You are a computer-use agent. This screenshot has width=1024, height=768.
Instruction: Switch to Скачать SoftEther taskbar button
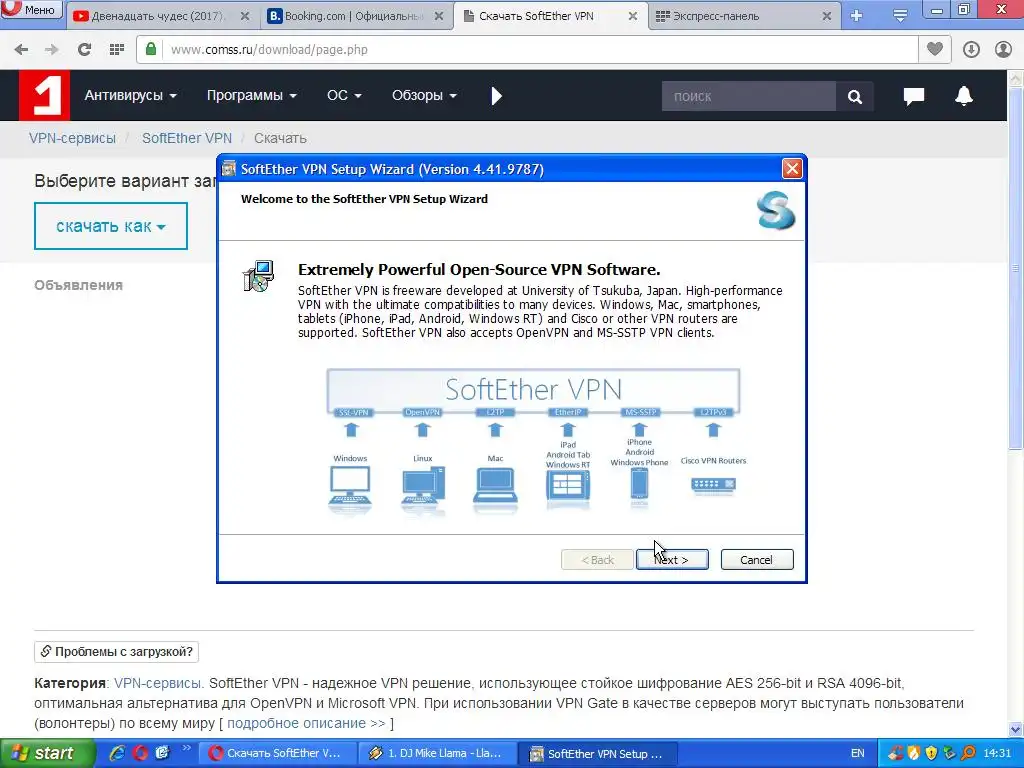click(277, 753)
